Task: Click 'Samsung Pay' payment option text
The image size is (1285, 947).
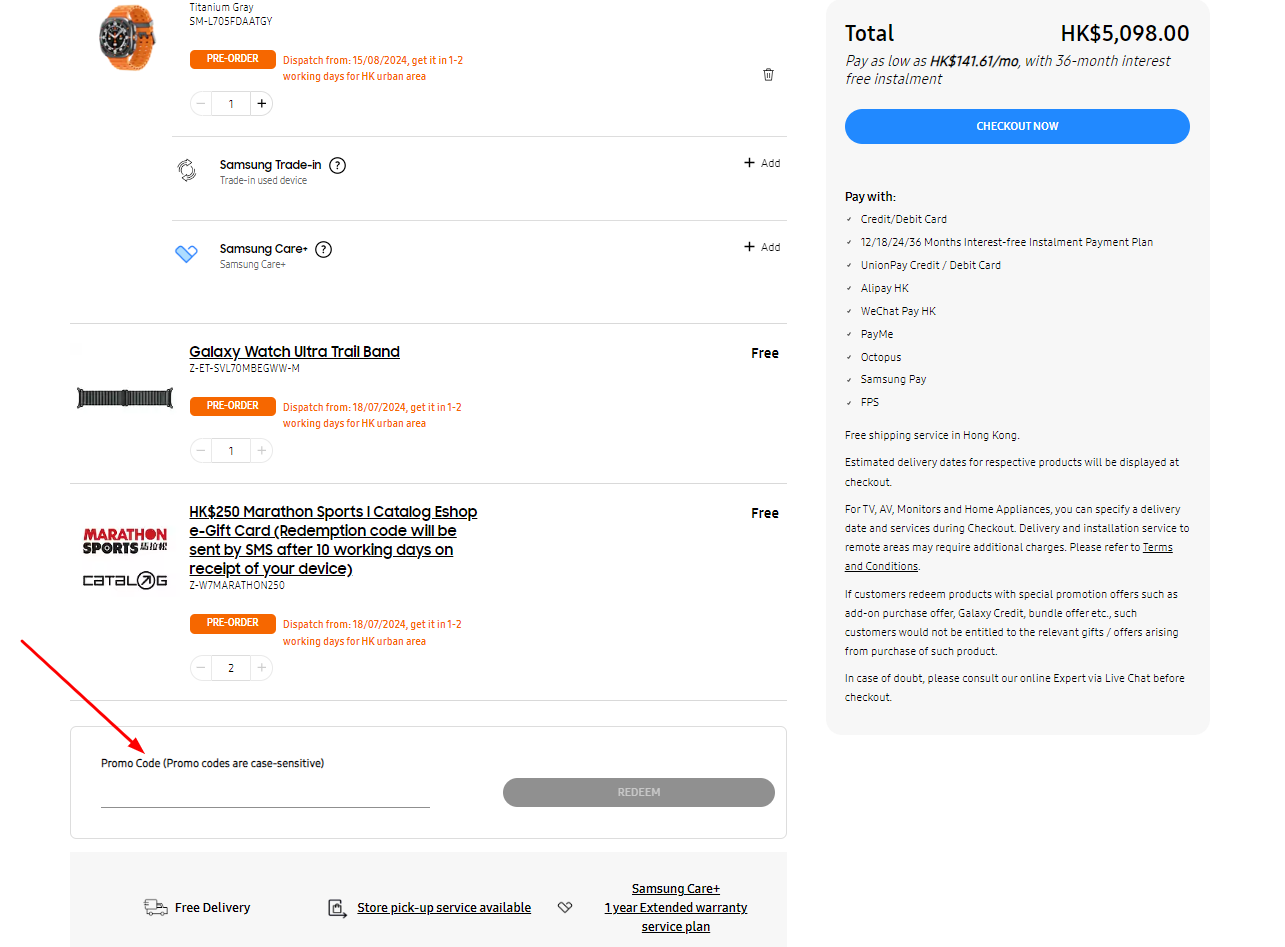Action: pyautogui.click(x=893, y=379)
